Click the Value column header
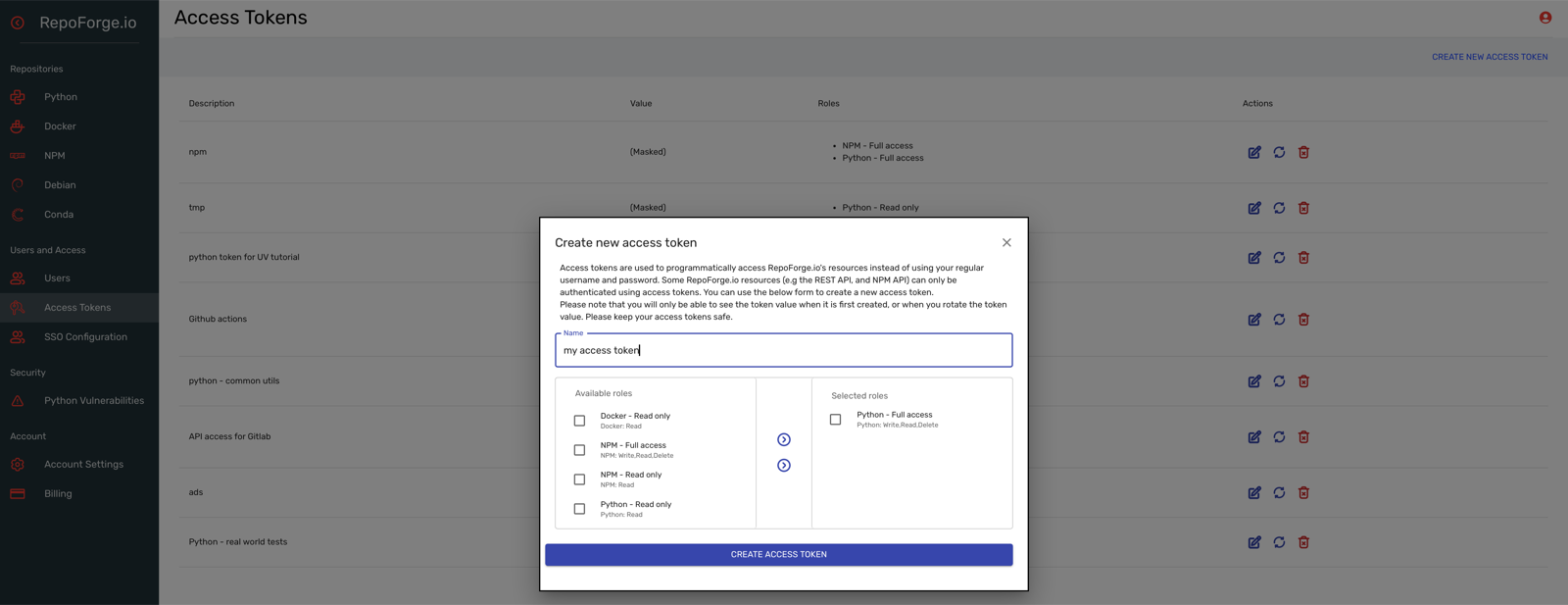Viewport: 1568px width, 605px height. pyautogui.click(x=641, y=103)
